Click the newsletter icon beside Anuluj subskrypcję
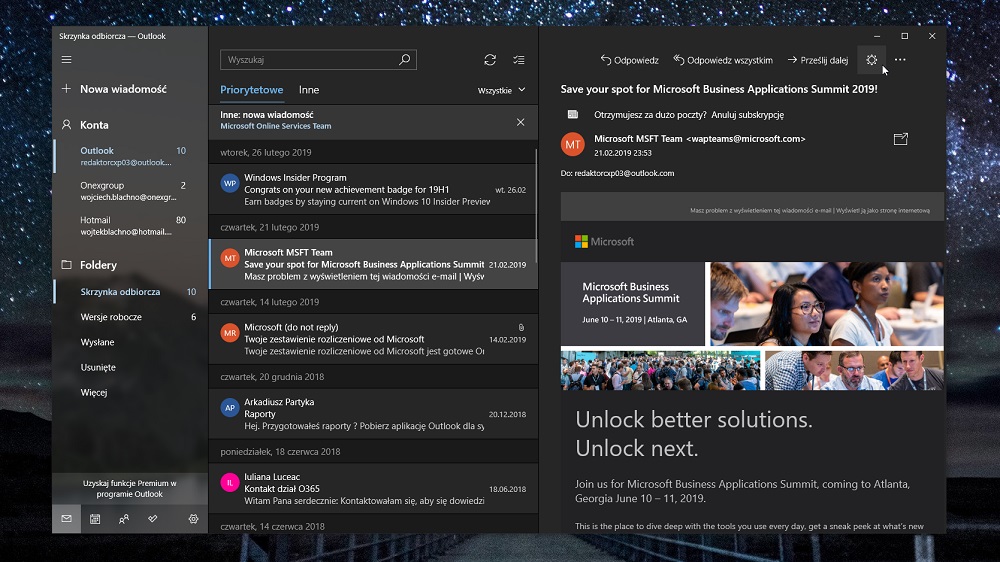 tap(573, 114)
